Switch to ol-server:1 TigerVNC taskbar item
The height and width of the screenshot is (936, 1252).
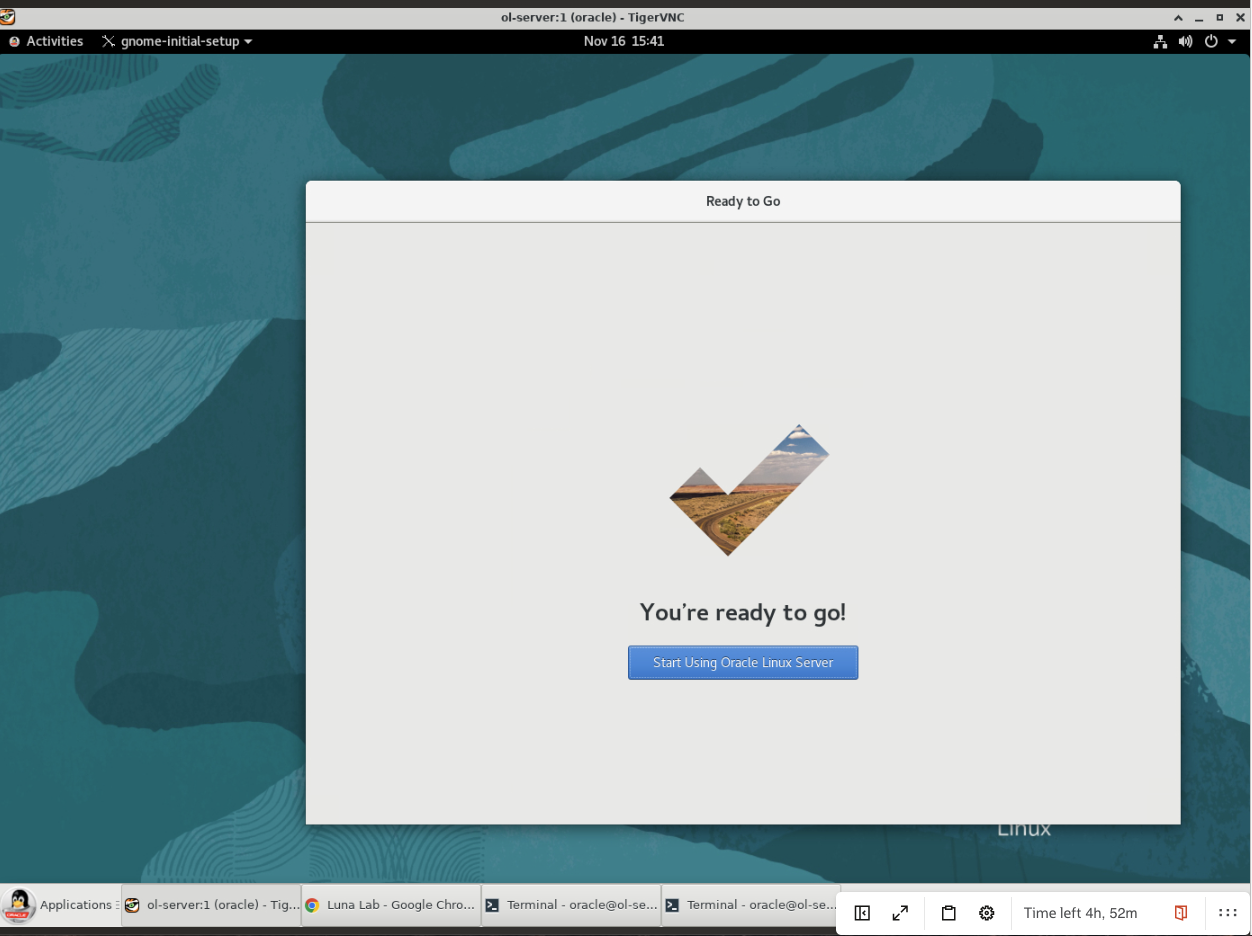(x=211, y=905)
